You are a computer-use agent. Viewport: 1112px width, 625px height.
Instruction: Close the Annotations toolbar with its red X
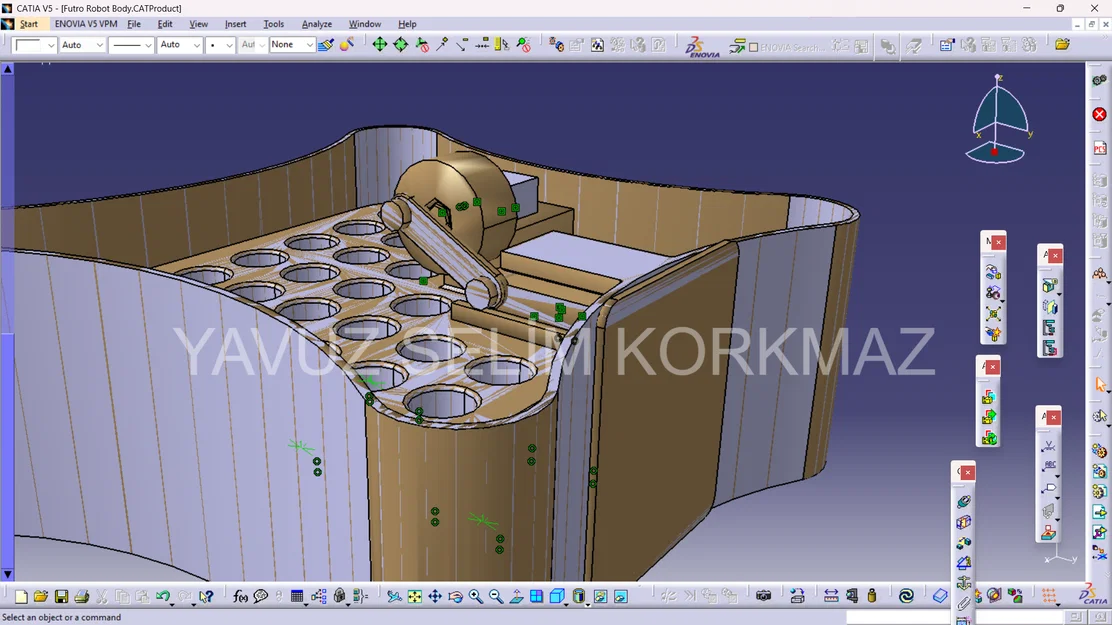click(1053, 417)
